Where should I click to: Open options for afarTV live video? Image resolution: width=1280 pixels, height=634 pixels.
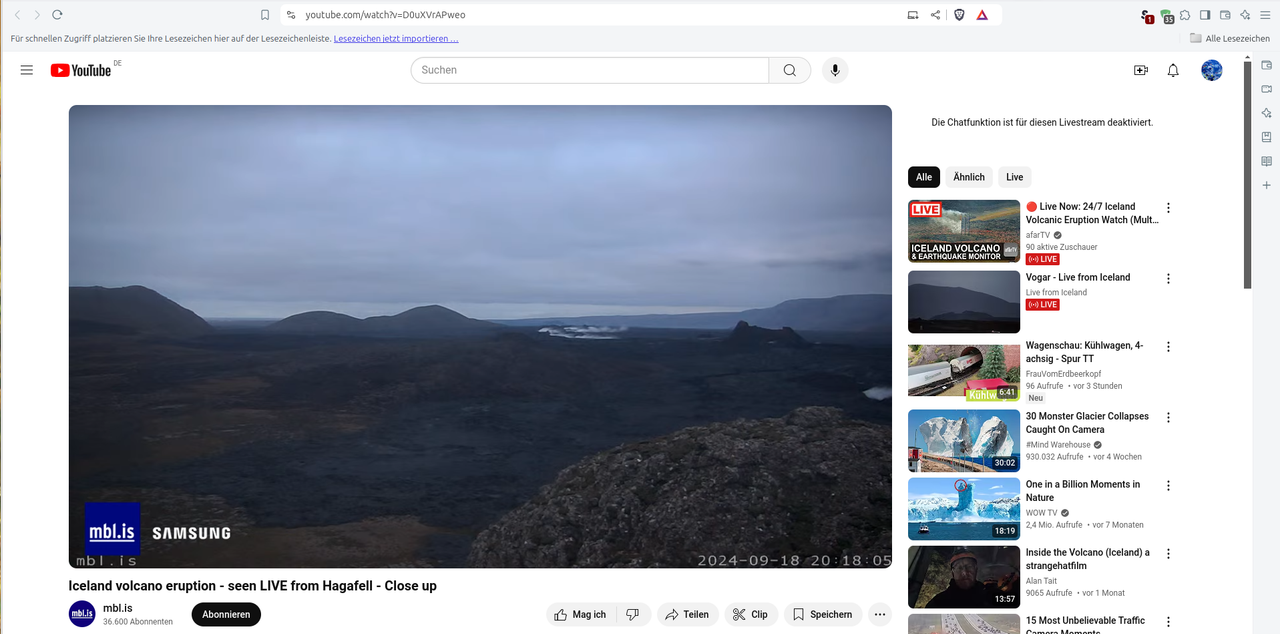click(1168, 208)
